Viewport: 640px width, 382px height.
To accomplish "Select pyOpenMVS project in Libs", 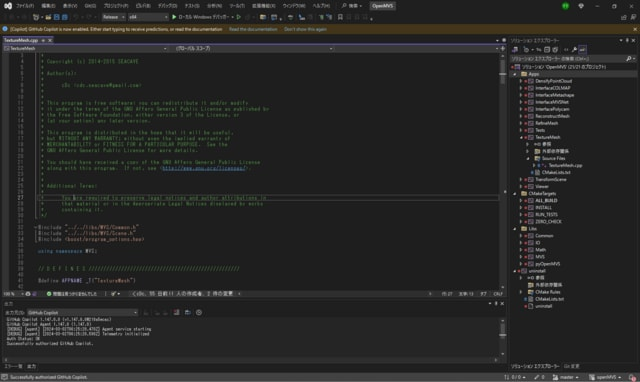I will pos(548,264).
